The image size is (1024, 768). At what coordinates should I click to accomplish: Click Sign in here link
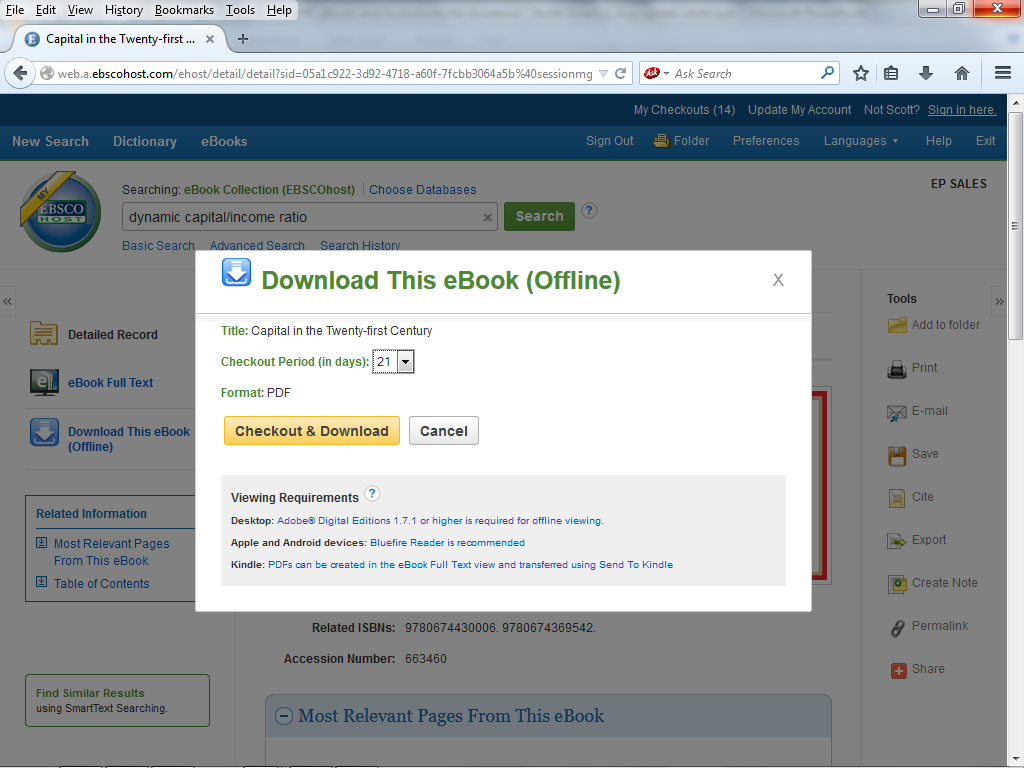pos(963,110)
